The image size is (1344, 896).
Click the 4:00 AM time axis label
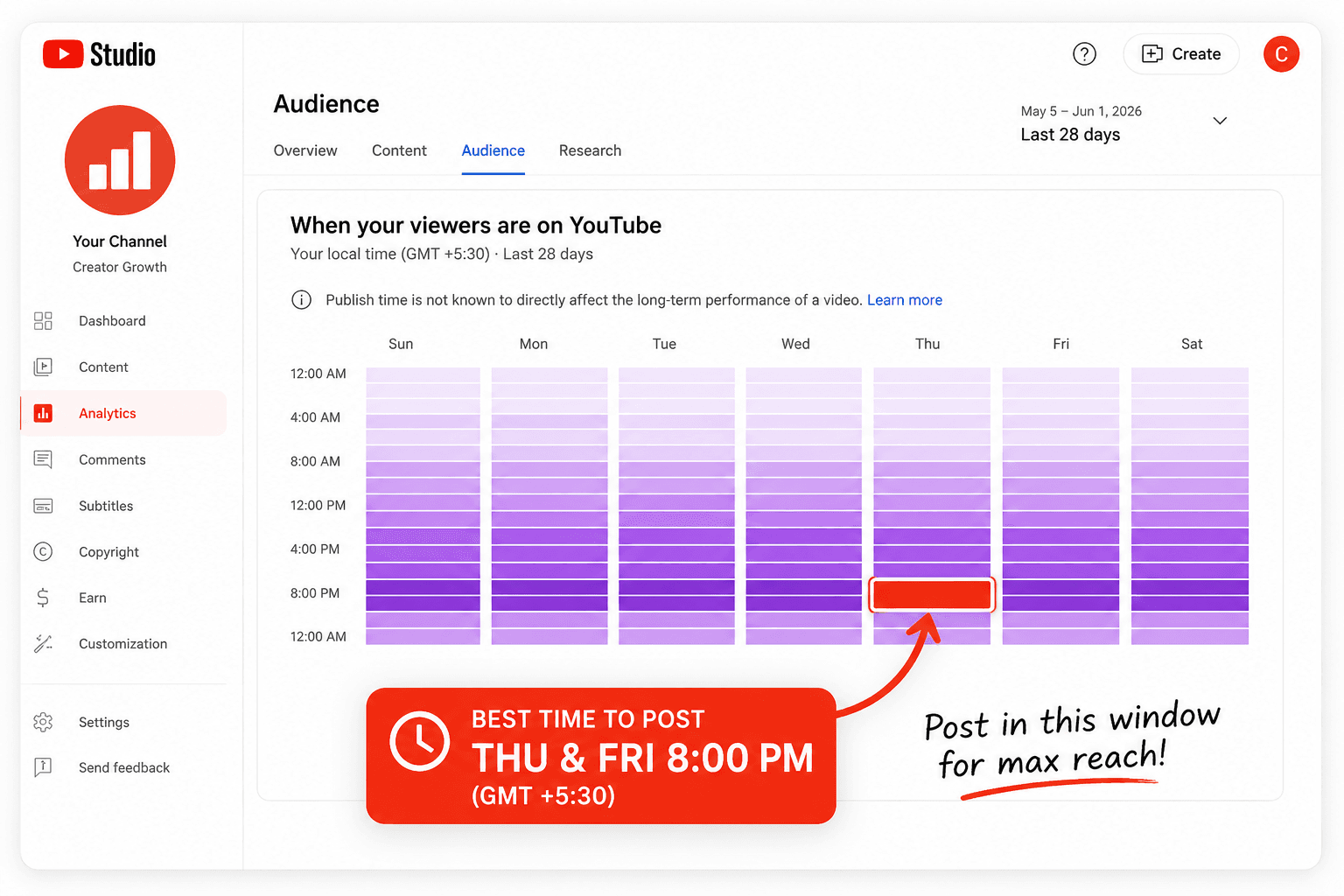tap(315, 417)
